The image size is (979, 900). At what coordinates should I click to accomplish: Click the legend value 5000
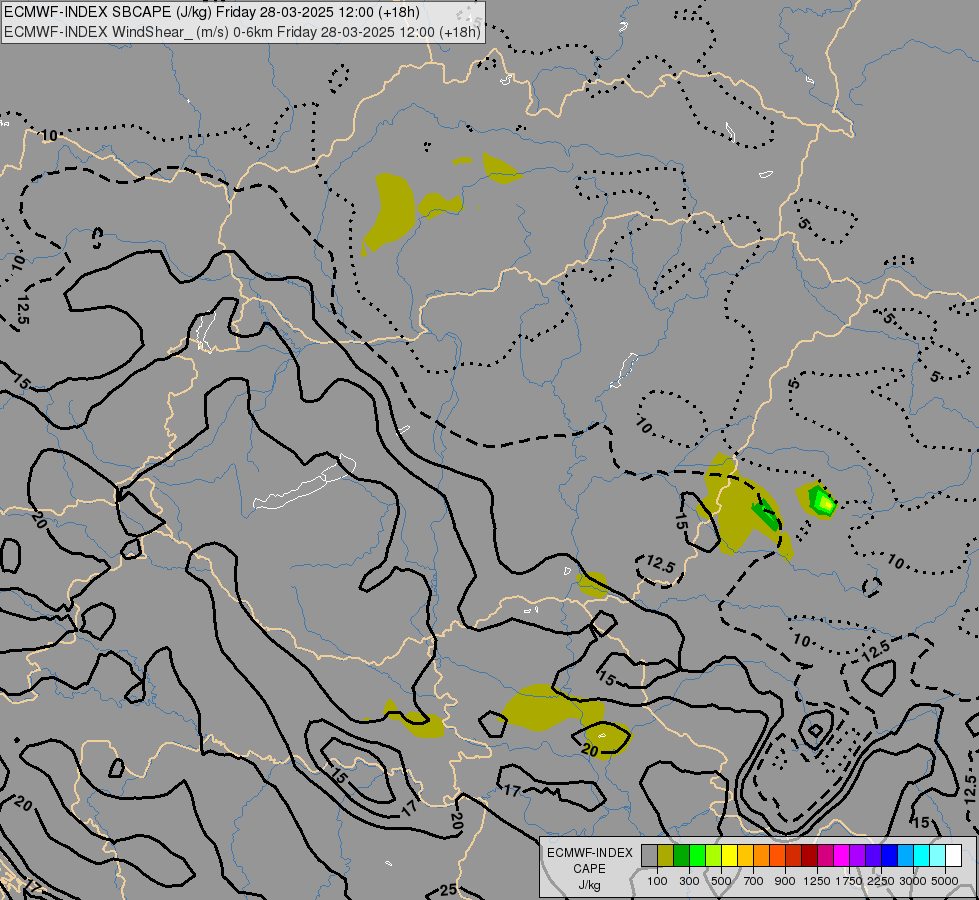(945, 881)
